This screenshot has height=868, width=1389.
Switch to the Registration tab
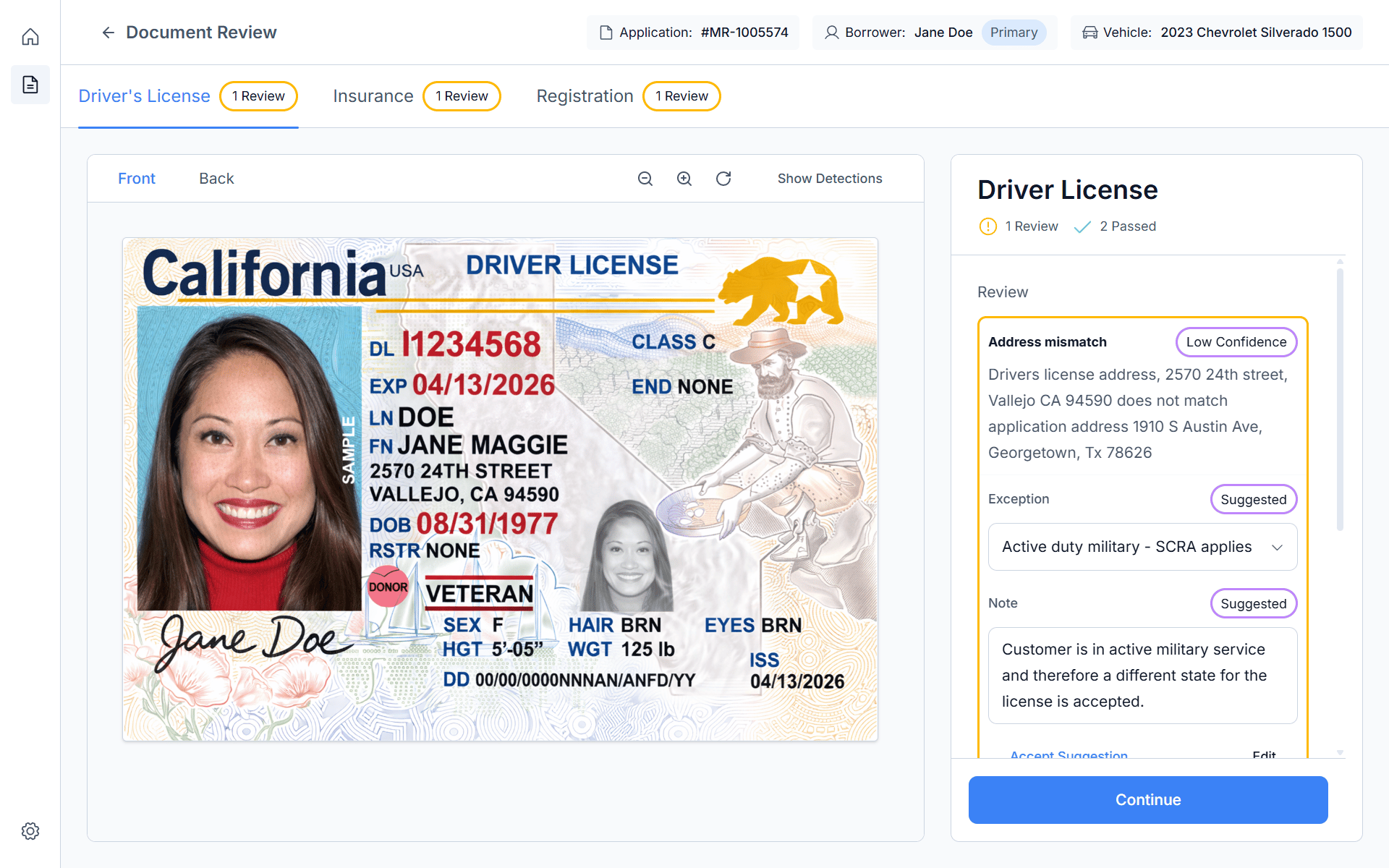[585, 96]
